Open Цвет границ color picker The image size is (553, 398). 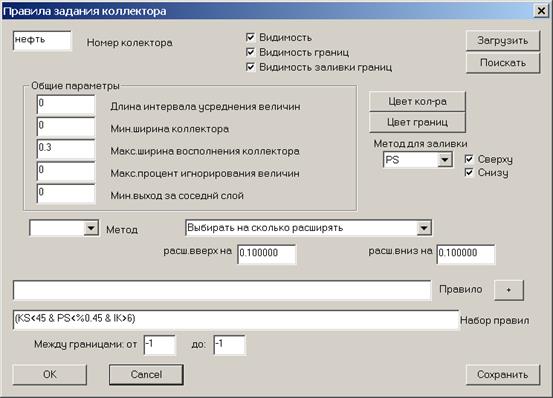(x=417, y=122)
